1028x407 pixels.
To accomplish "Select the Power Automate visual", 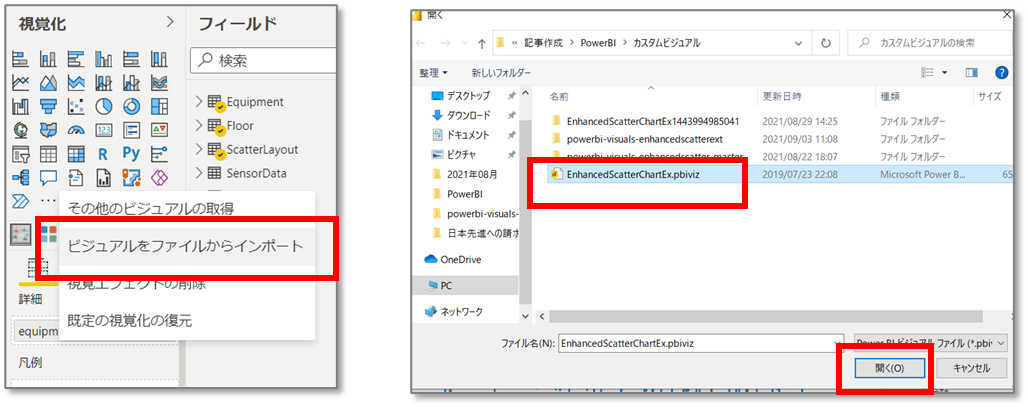I will pos(20,200).
